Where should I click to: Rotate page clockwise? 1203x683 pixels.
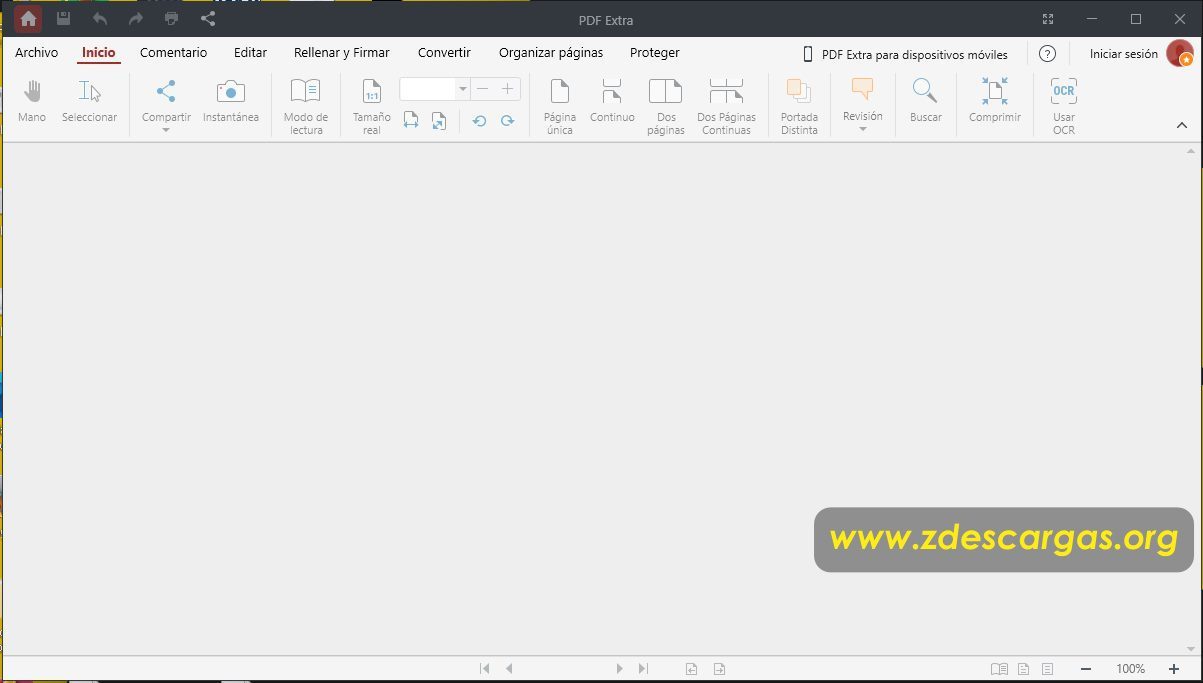click(x=507, y=121)
